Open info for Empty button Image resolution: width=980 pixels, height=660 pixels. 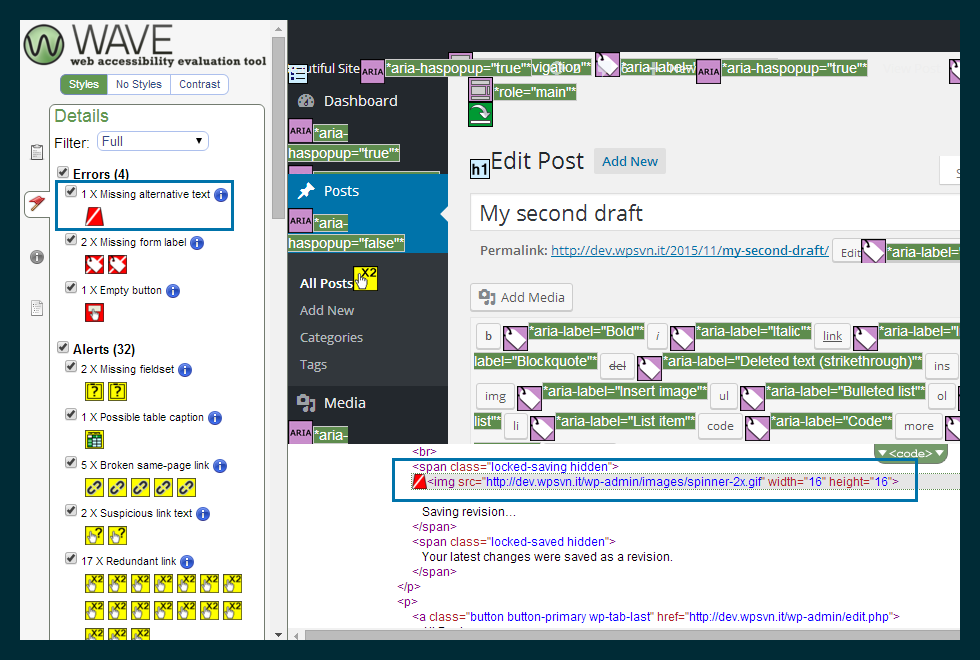click(173, 291)
